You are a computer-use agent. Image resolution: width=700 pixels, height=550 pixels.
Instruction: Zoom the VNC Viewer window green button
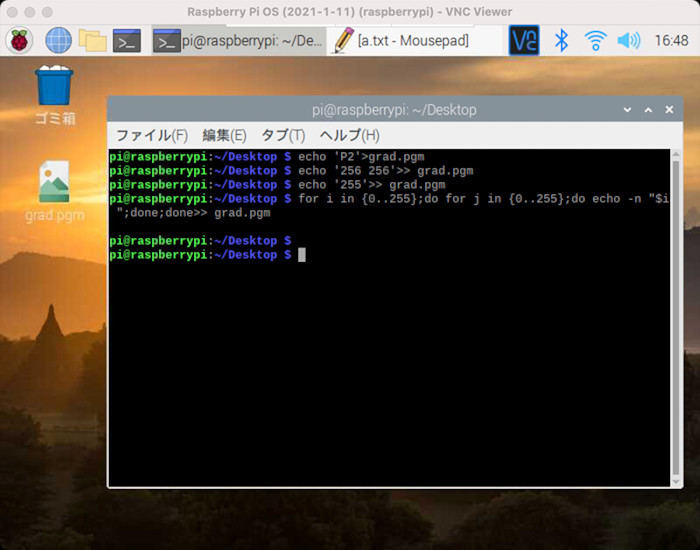click(x=47, y=12)
